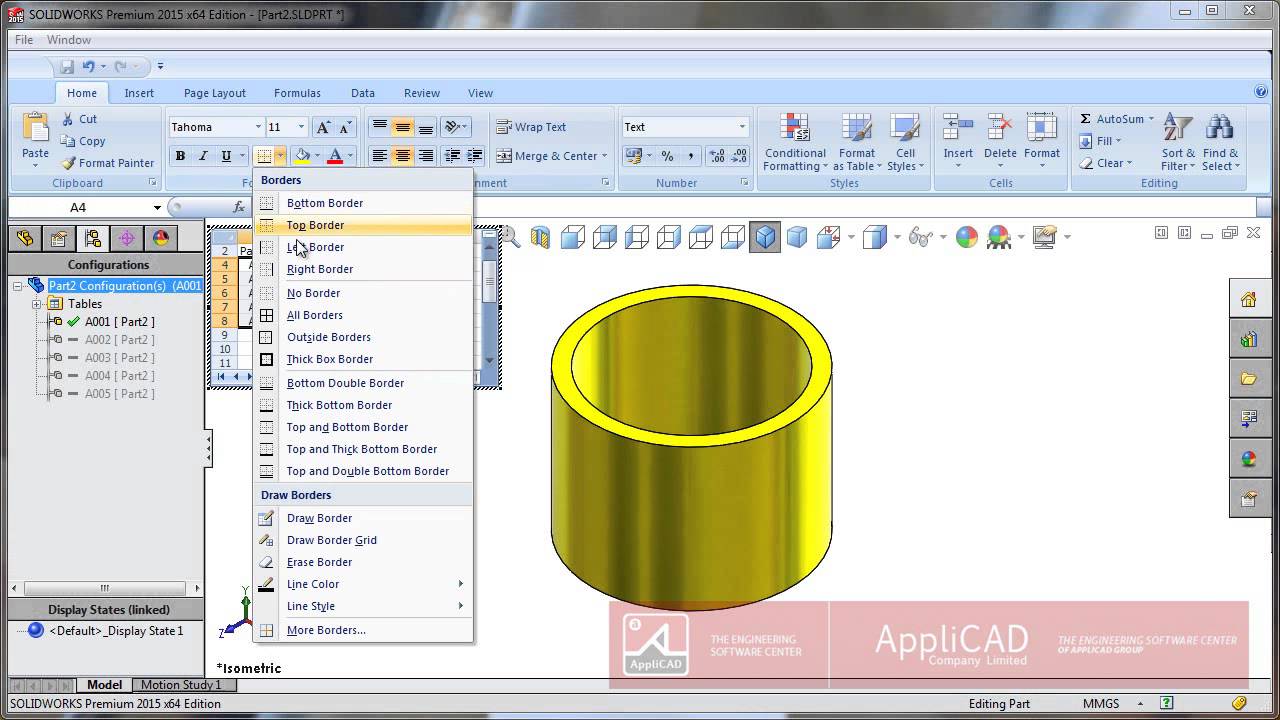Click the AutoSum button
Viewport: 1280px width, 720px height.
[1116, 119]
